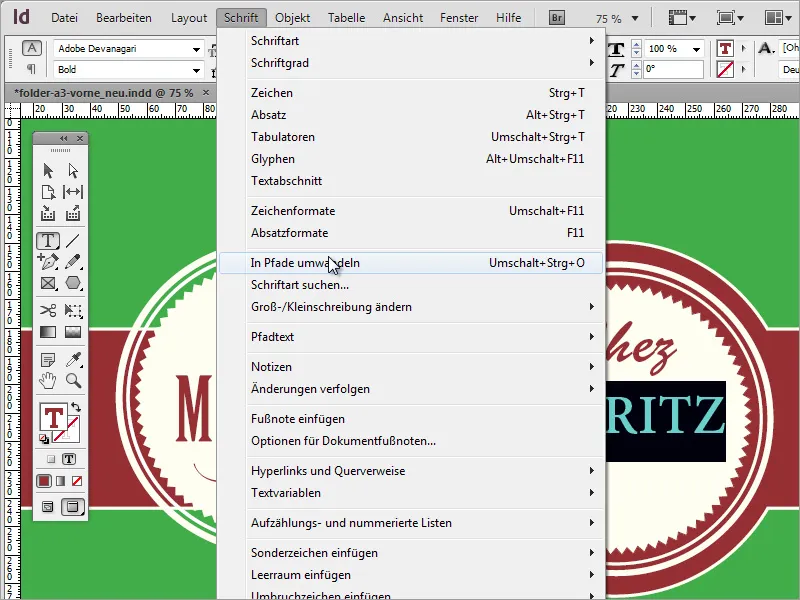Select the Pen tool
Viewport: 800px width, 600px height.
click(48, 262)
